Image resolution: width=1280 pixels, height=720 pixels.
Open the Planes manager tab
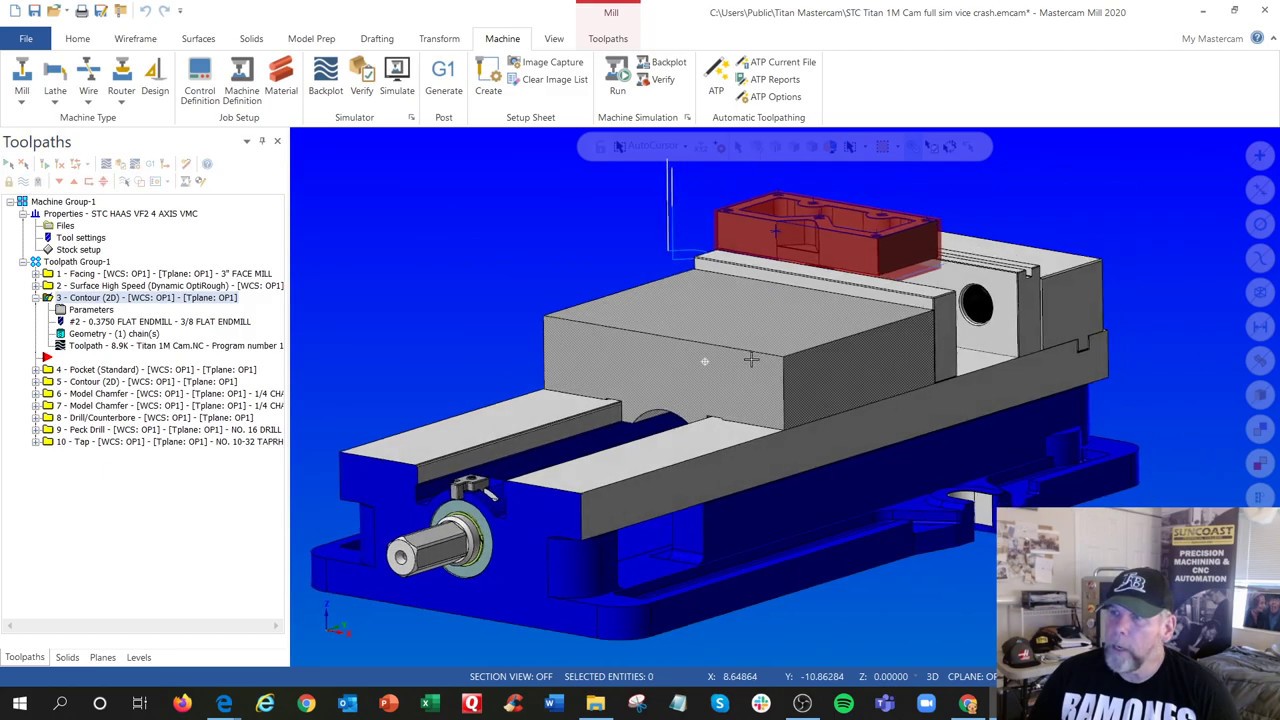click(102, 657)
